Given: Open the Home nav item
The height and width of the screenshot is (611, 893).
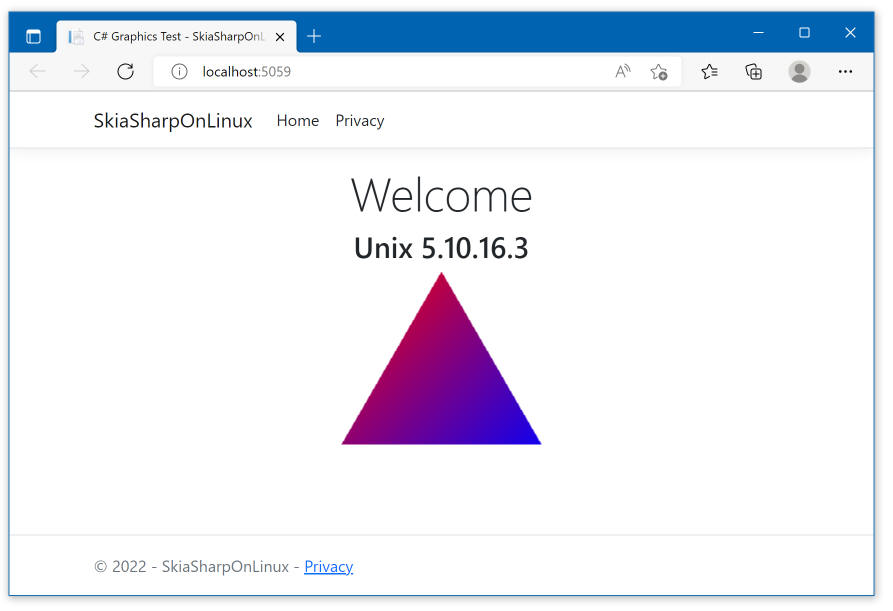Looking at the screenshot, I should click(297, 121).
